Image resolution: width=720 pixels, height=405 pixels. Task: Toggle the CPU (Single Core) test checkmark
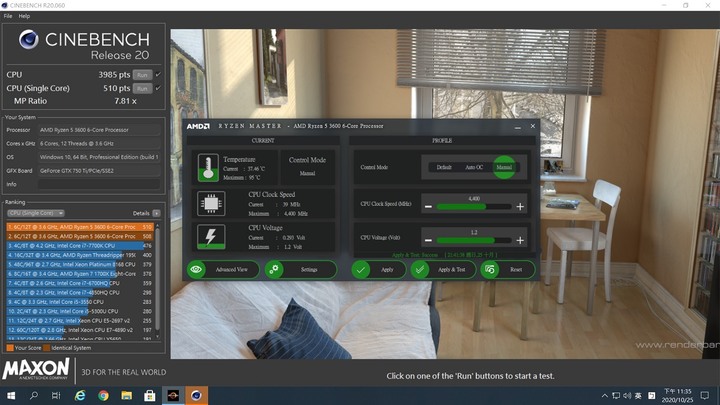coord(158,88)
